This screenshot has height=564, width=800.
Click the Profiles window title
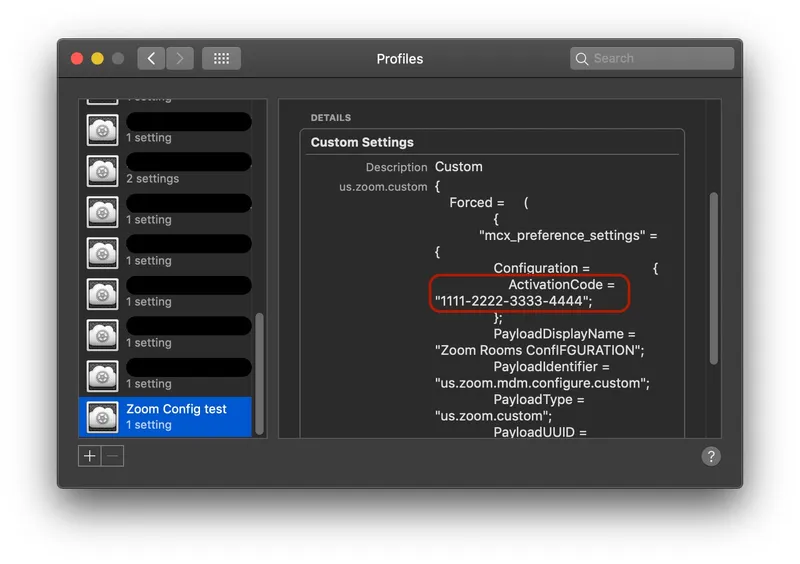click(399, 59)
